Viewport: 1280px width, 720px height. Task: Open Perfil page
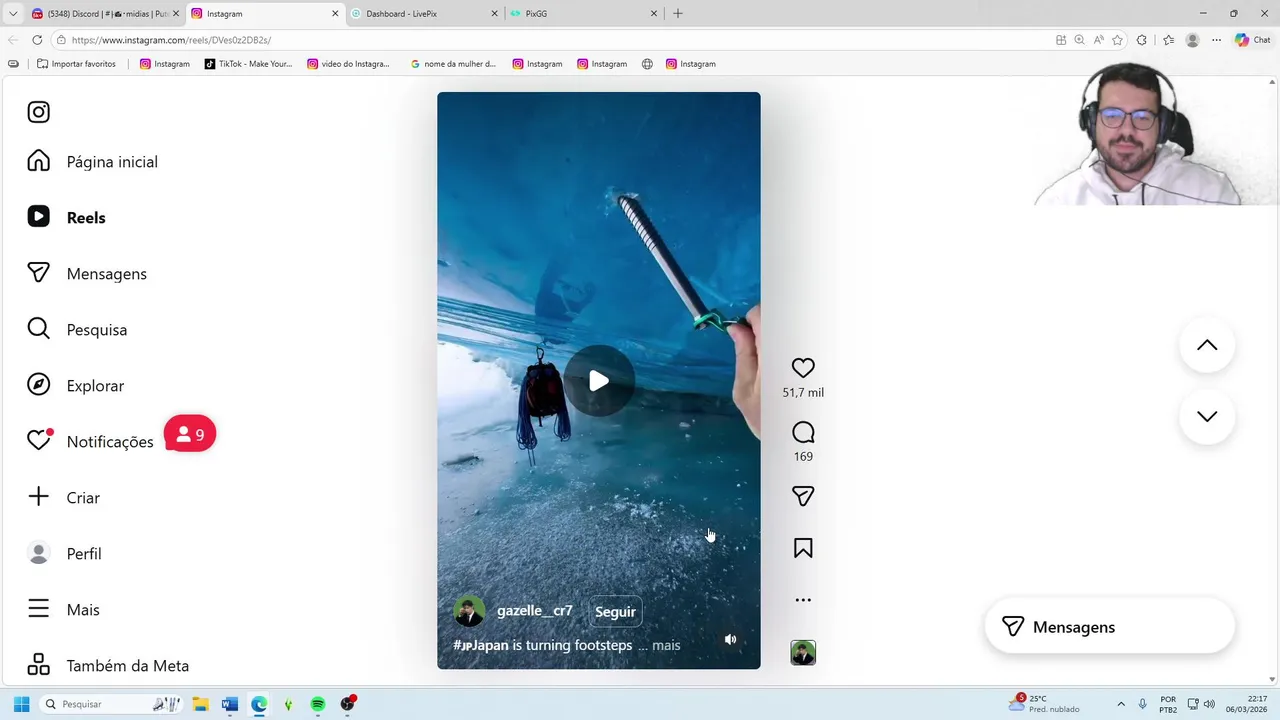click(x=64, y=554)
